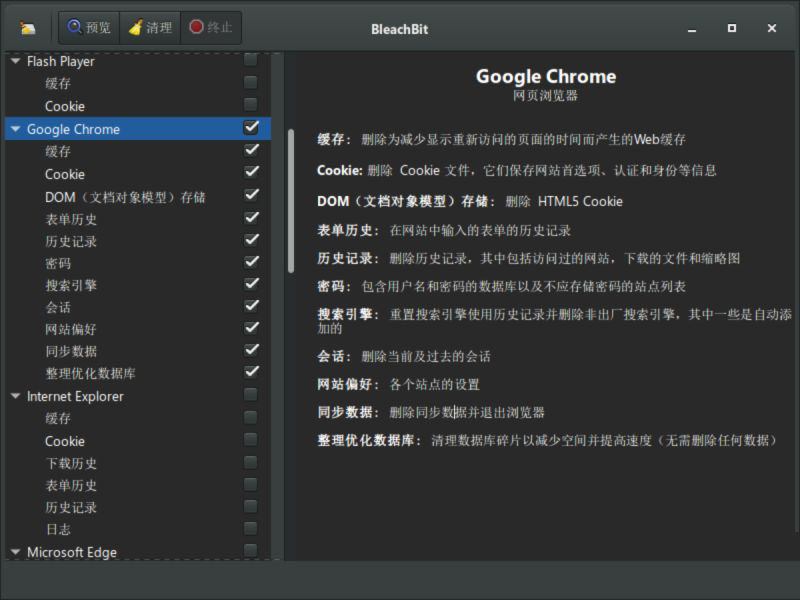Select the 整理优化数据库 row
This screenshot has width=800, height=600.
[x=90, y=373]
